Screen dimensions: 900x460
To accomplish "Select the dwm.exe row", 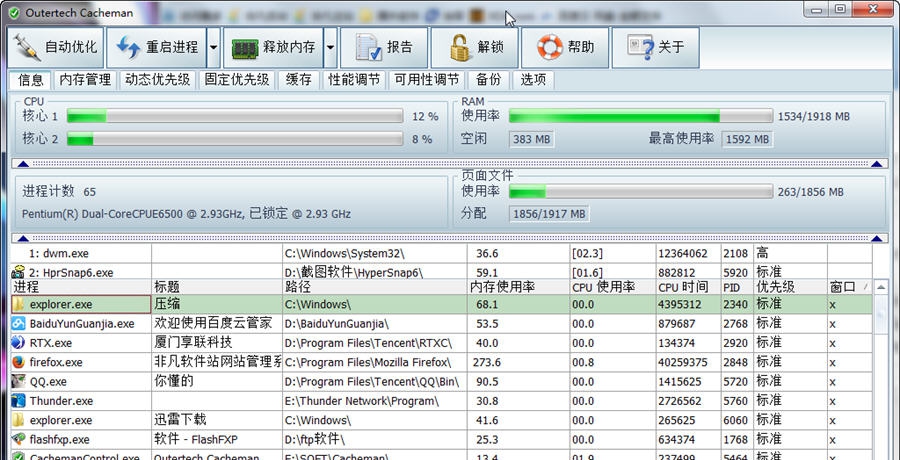I will point(441,253).
